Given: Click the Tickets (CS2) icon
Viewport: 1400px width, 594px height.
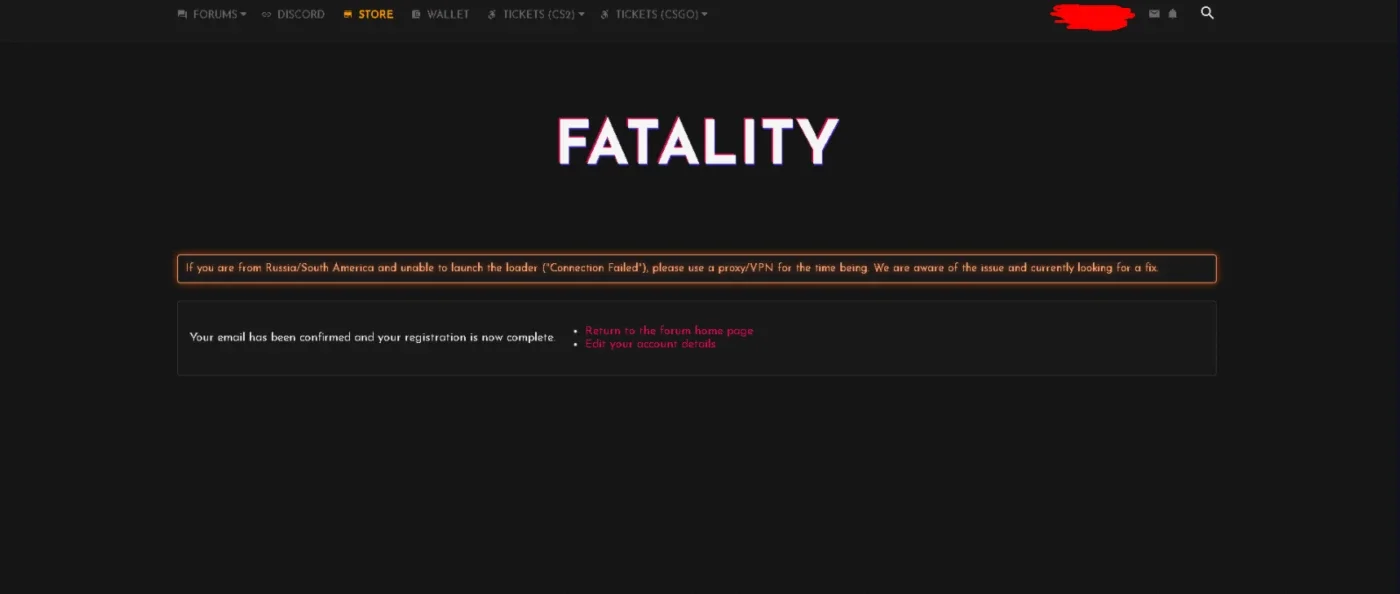Looking at the screenshot, I should pos(492,15).
